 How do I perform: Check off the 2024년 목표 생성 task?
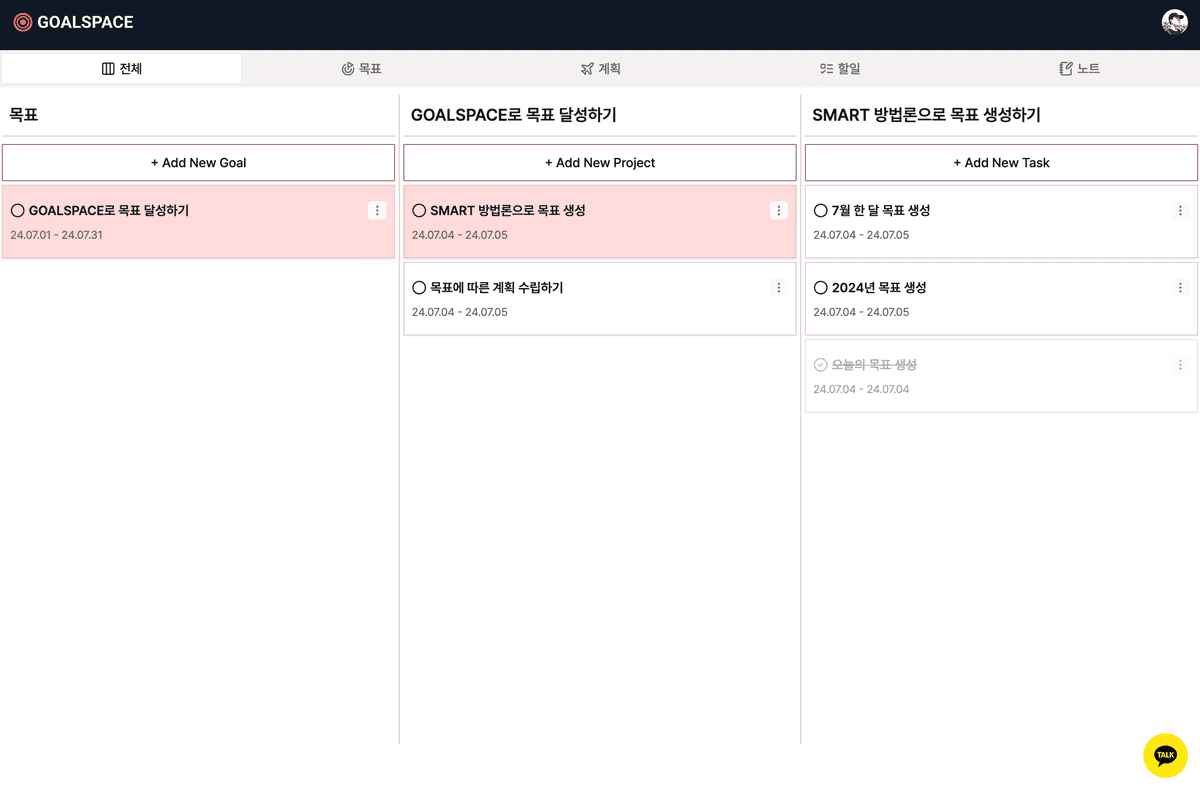click(x=821, y=288)
